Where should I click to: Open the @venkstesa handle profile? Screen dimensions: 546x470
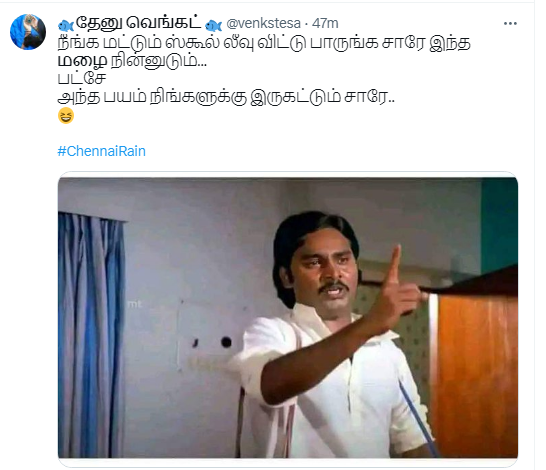click(263, 23)
